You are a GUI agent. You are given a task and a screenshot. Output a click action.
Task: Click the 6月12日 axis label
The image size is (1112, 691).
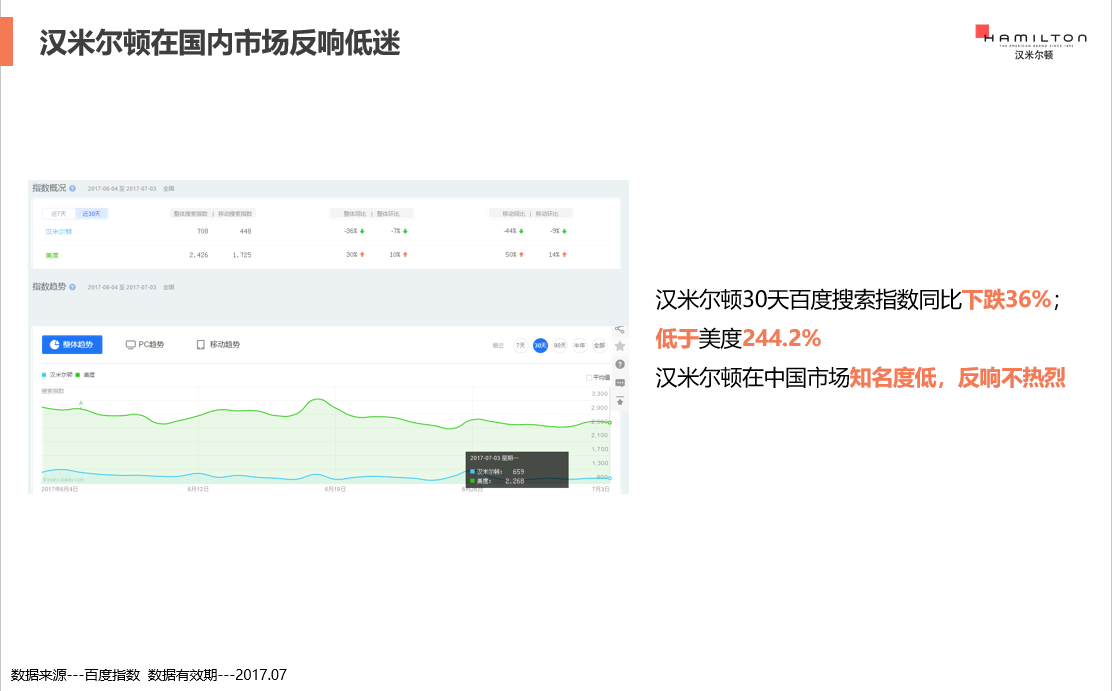[198, 490]
